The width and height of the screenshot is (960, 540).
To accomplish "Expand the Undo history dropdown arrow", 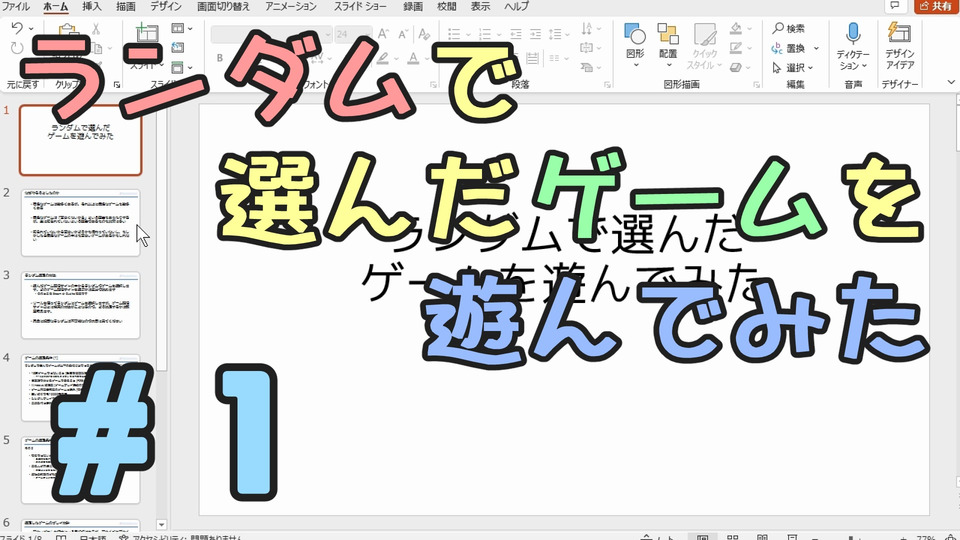I will point(31,29).
